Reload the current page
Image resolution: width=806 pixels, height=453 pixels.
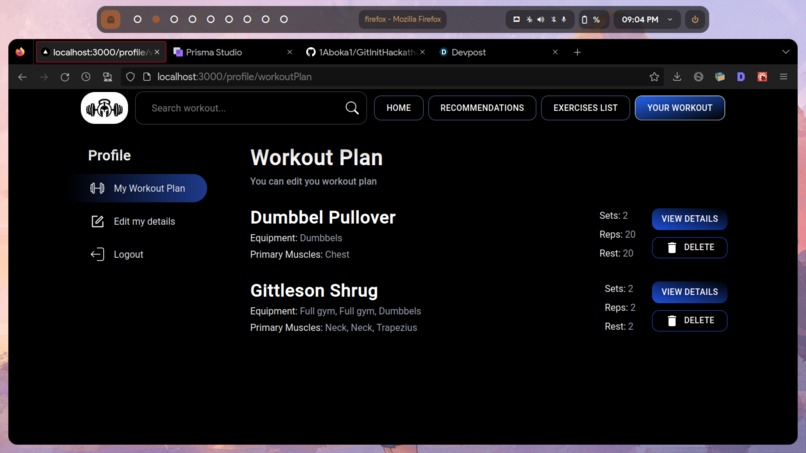click(65, 77)
